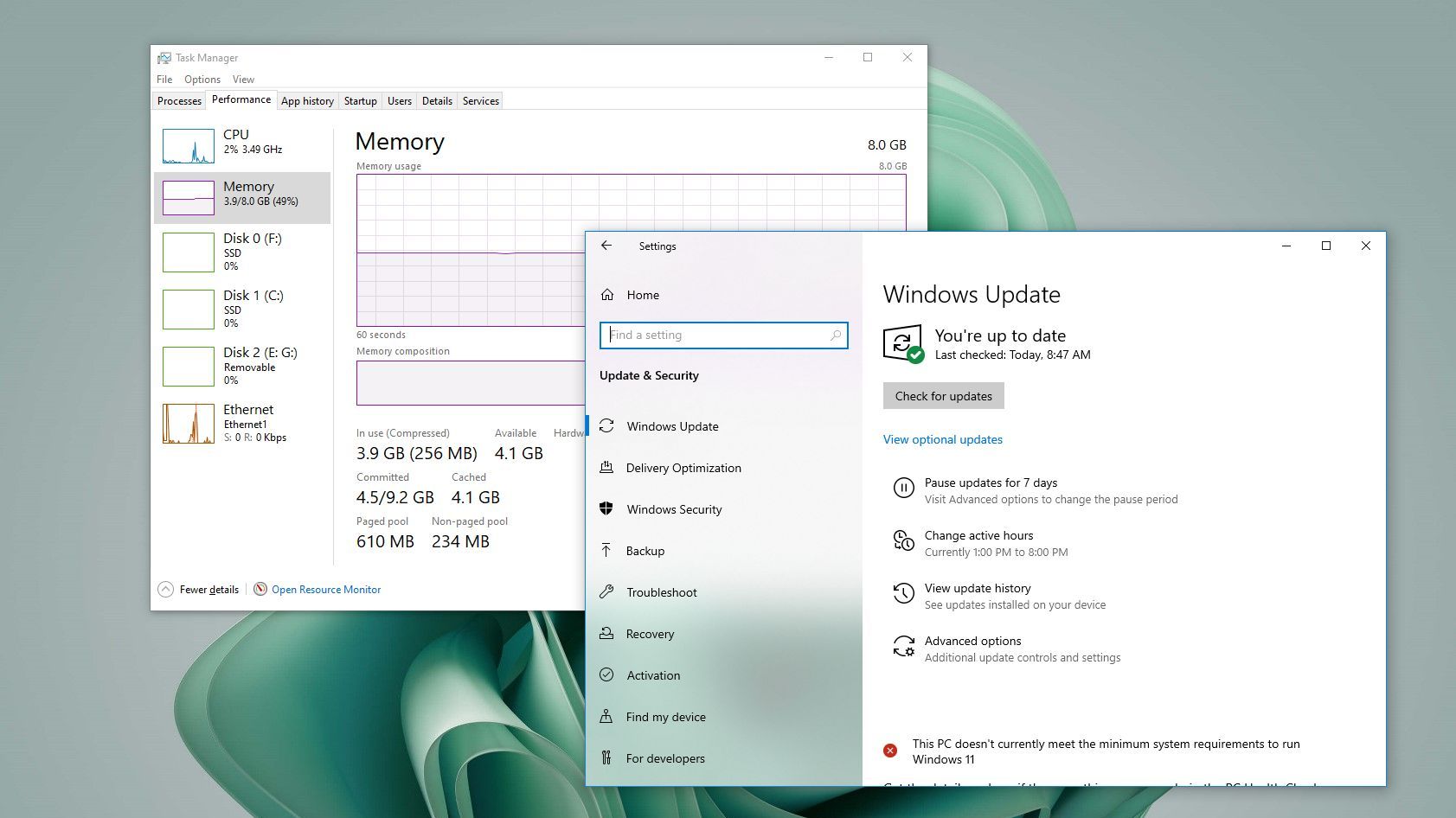Switch to the Processes tab
This screenshot has height=818, width=1456.
click(x=179, y=101)
